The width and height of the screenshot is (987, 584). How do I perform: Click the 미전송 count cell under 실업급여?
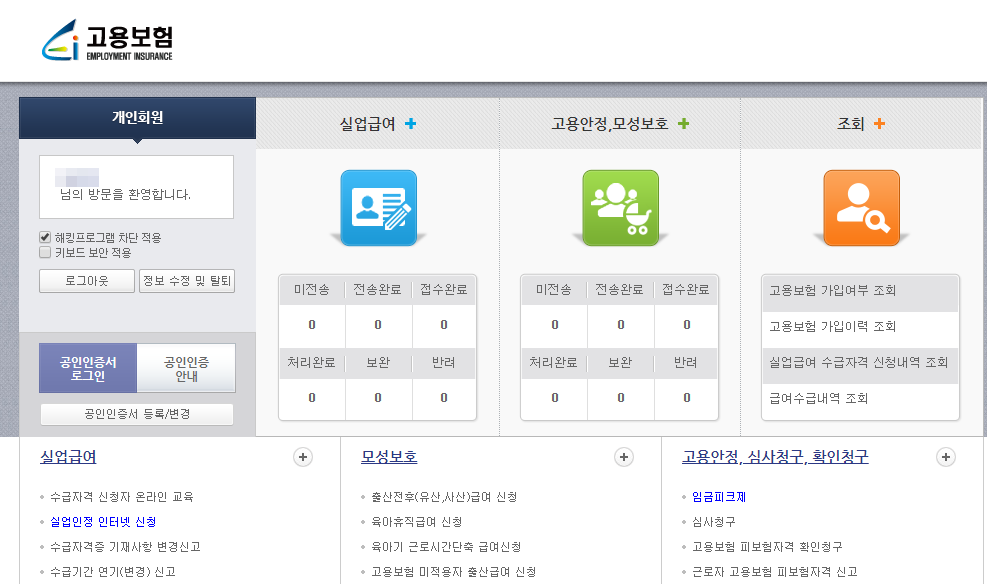click(311, 325)
